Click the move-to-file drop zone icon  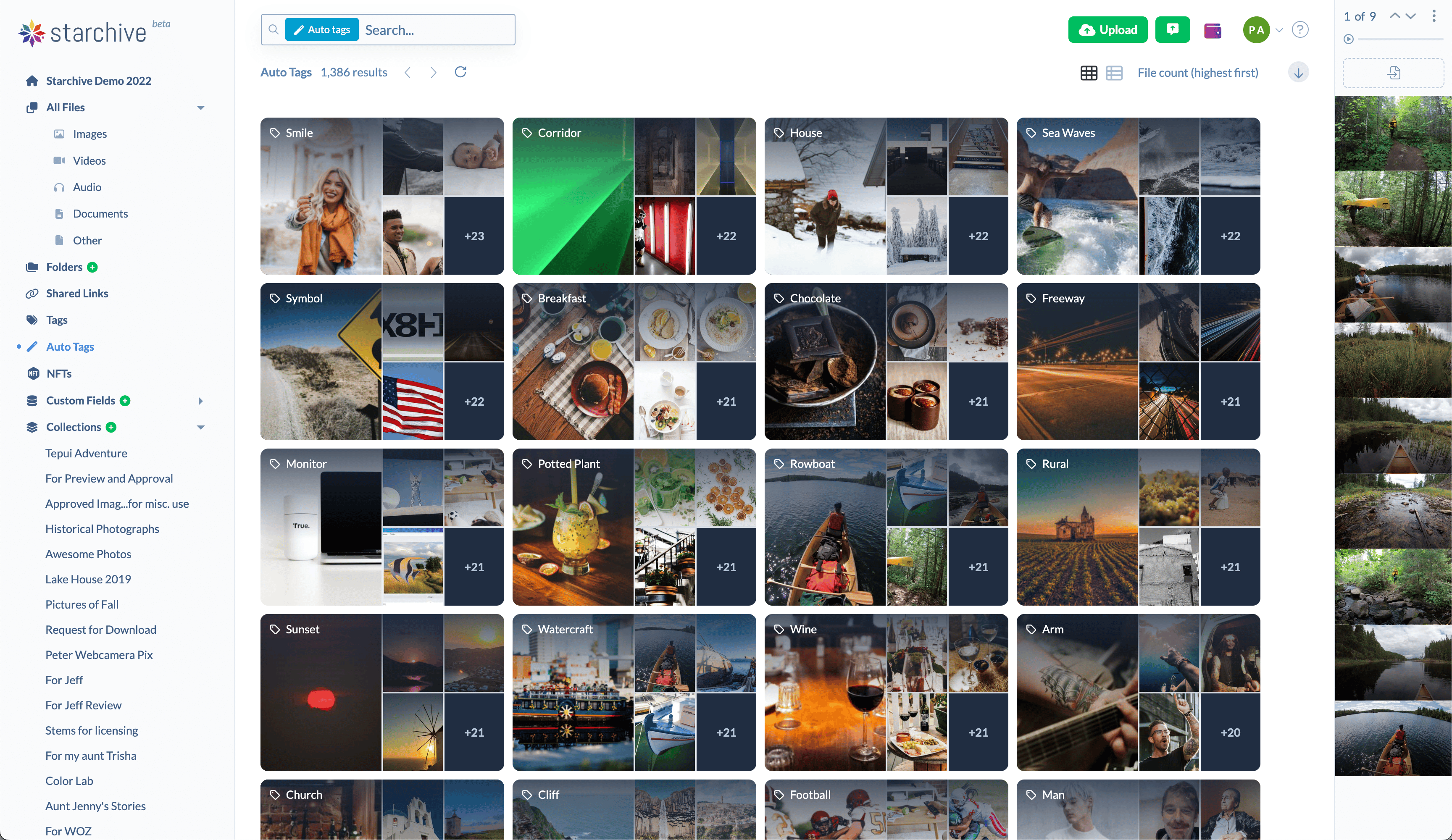(1393, 73)
